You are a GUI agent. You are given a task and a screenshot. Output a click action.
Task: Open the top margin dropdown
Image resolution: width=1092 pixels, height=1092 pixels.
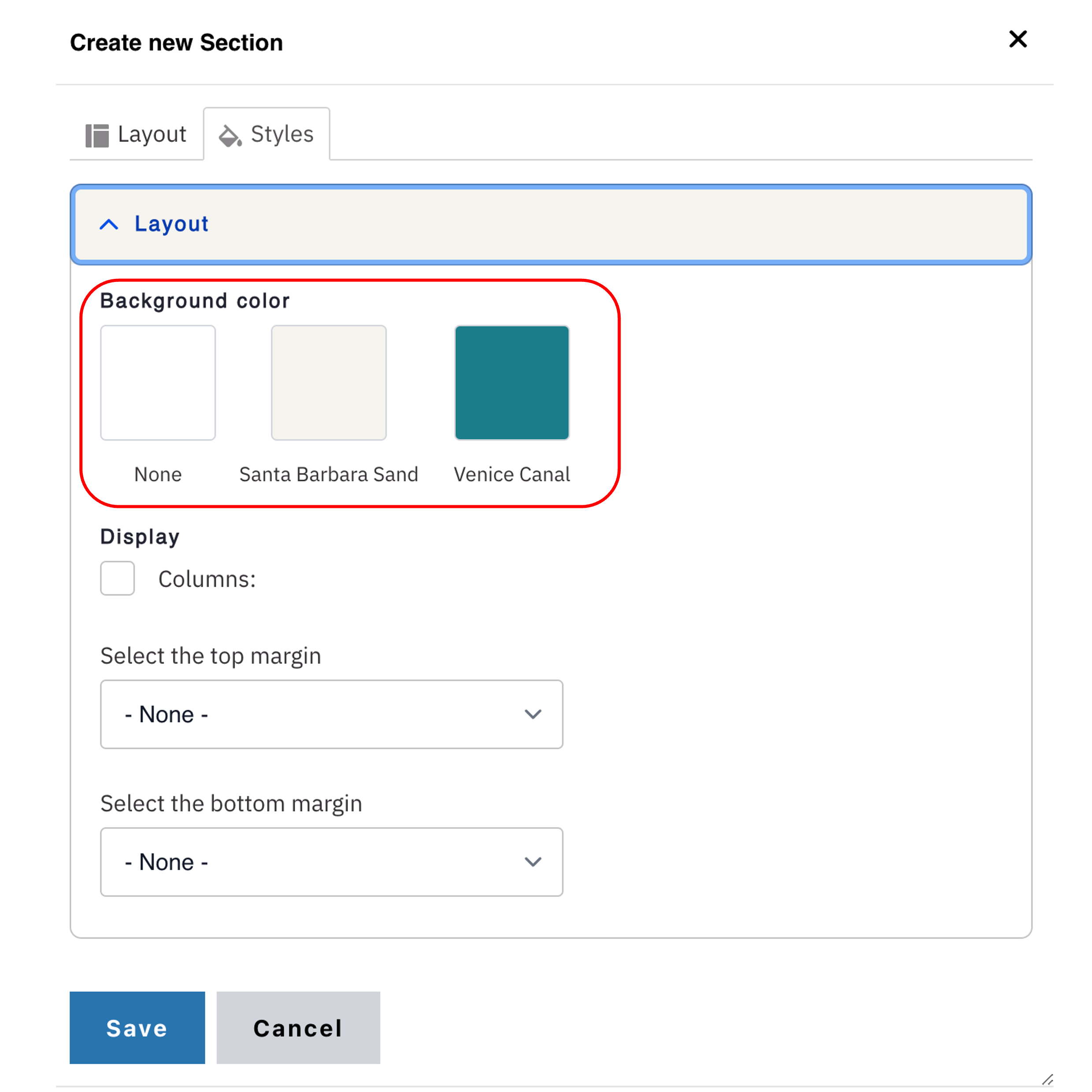tap(331, 714)
